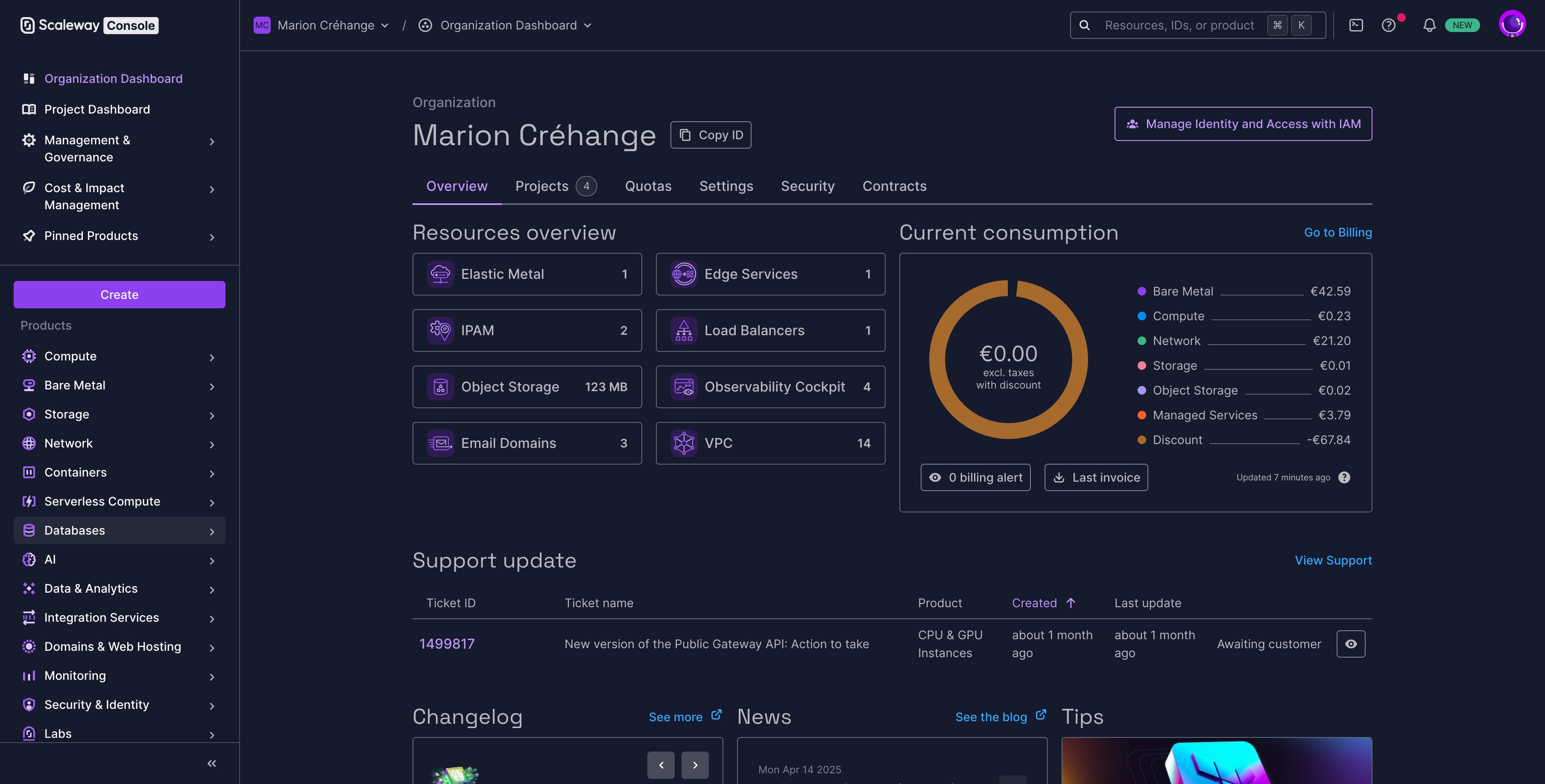Click the Create button

coord(119,295)
